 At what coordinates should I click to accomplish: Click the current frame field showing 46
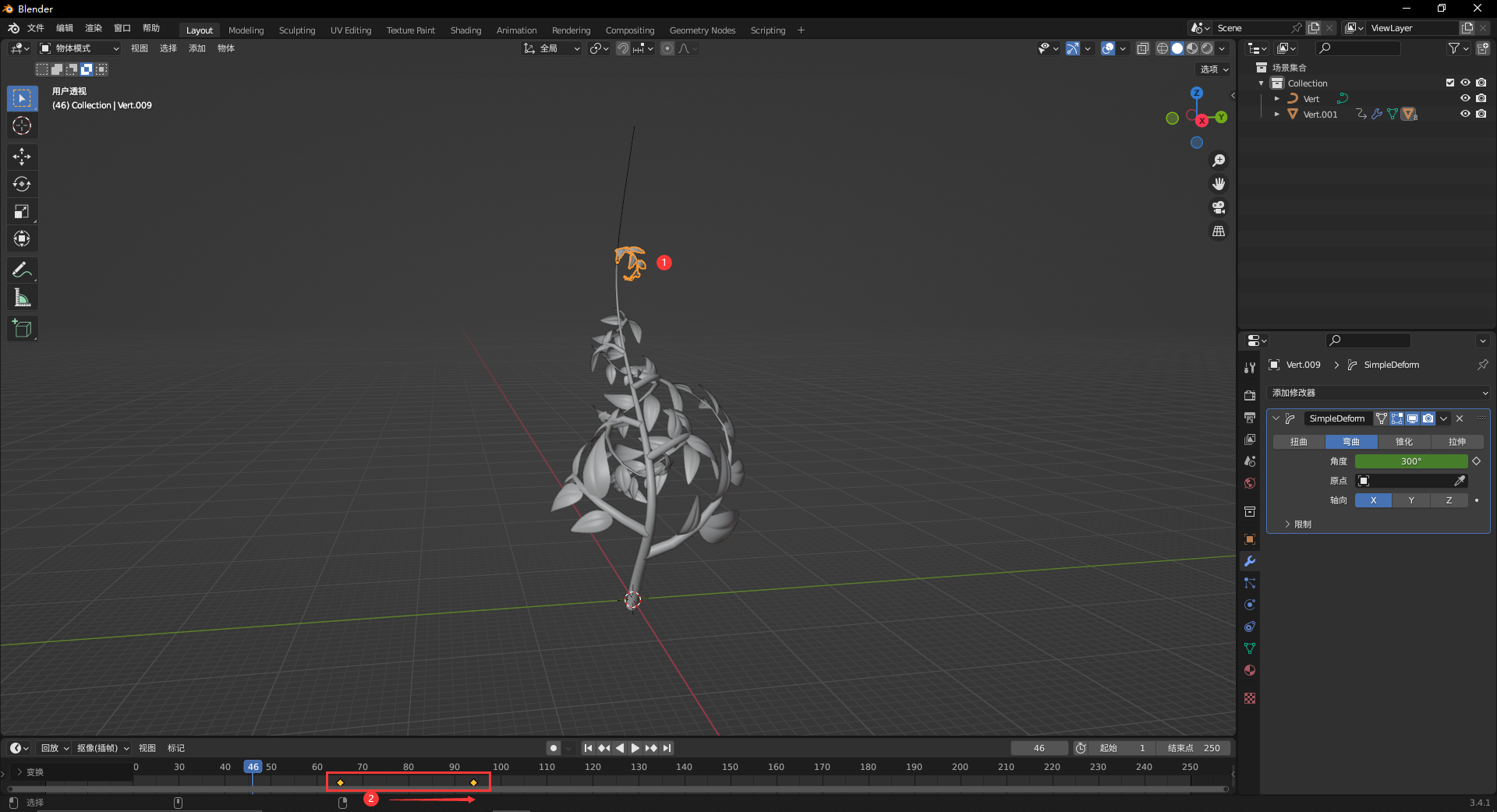click(1039, 748)
